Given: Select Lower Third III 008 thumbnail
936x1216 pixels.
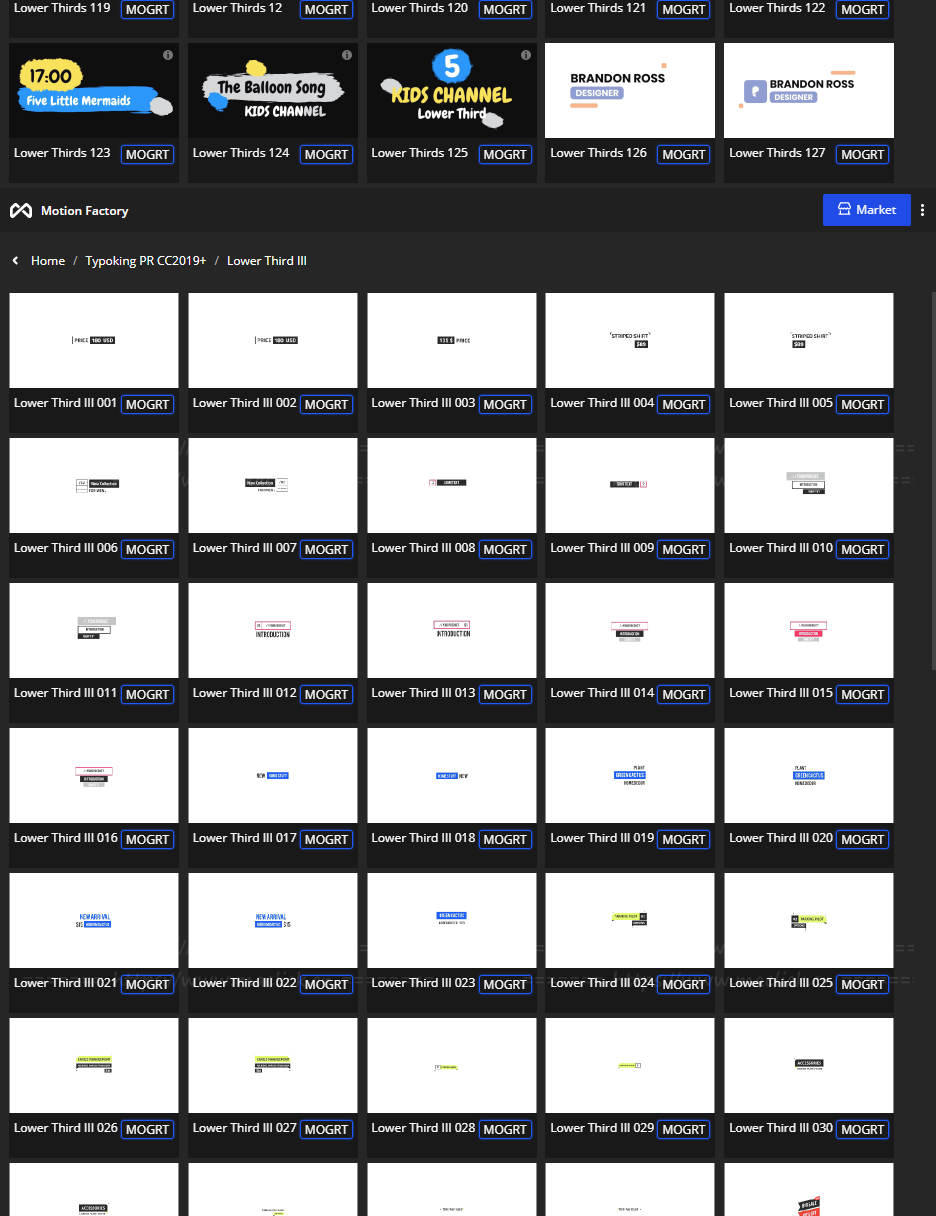Looking at the screenshot, I should click(452, 485).
